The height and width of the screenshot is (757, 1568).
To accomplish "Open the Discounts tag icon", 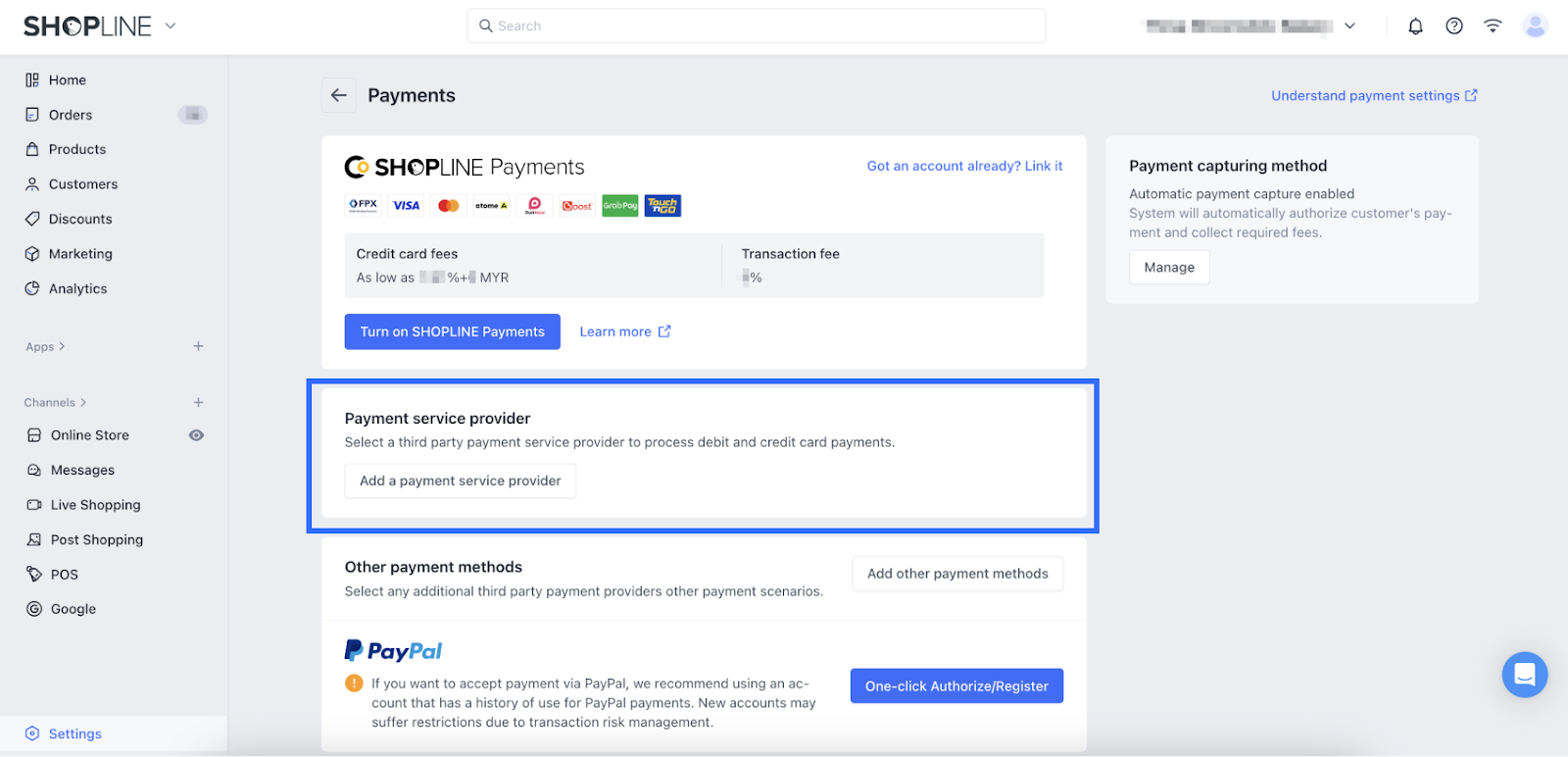I will [32, 219].
